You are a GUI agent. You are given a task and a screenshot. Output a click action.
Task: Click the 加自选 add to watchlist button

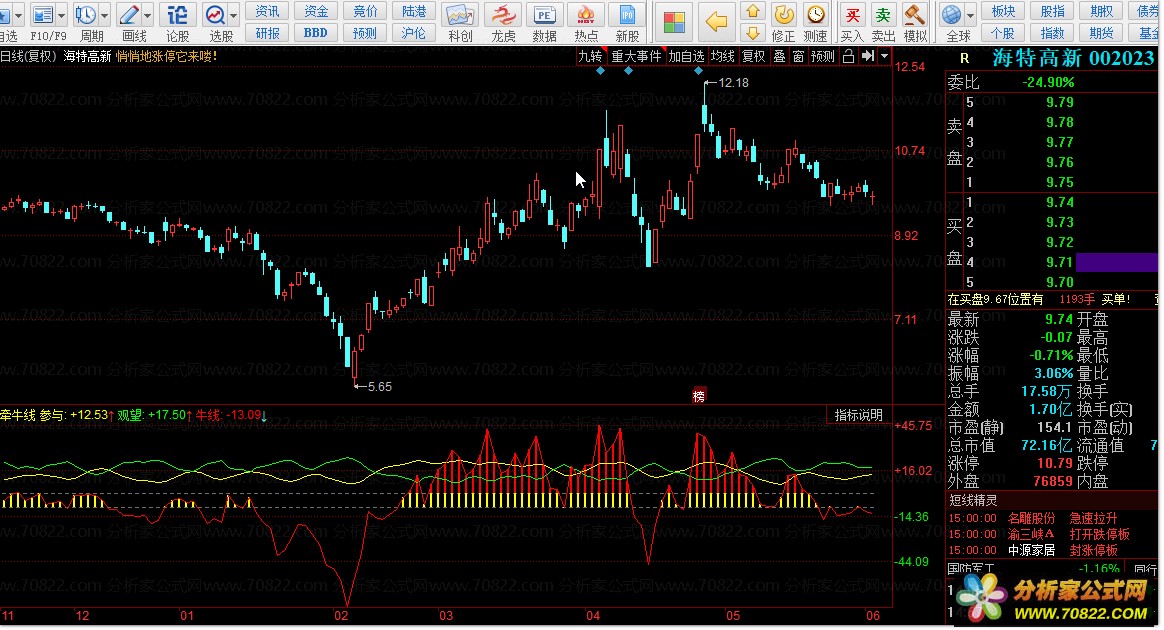click(686, 56)
